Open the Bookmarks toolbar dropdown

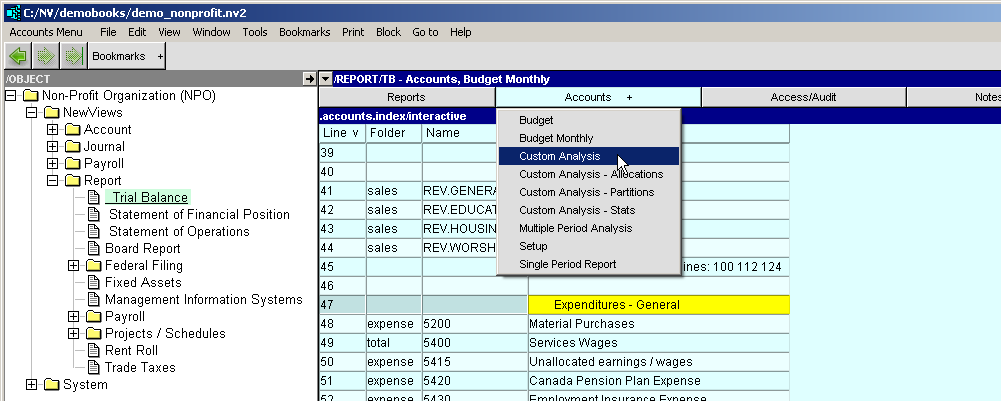coord(127,56)
